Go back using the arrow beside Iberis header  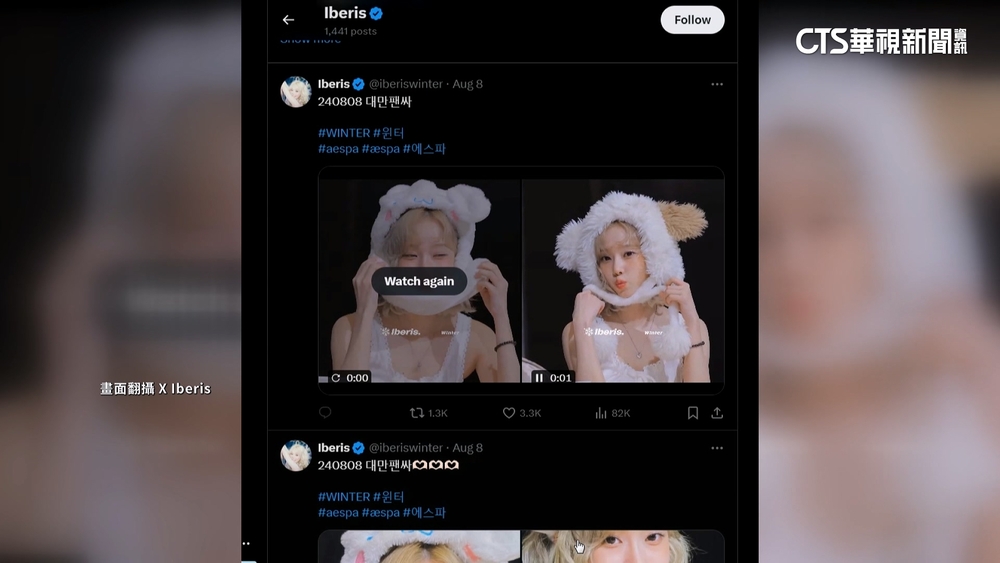(x=288, y=20)
